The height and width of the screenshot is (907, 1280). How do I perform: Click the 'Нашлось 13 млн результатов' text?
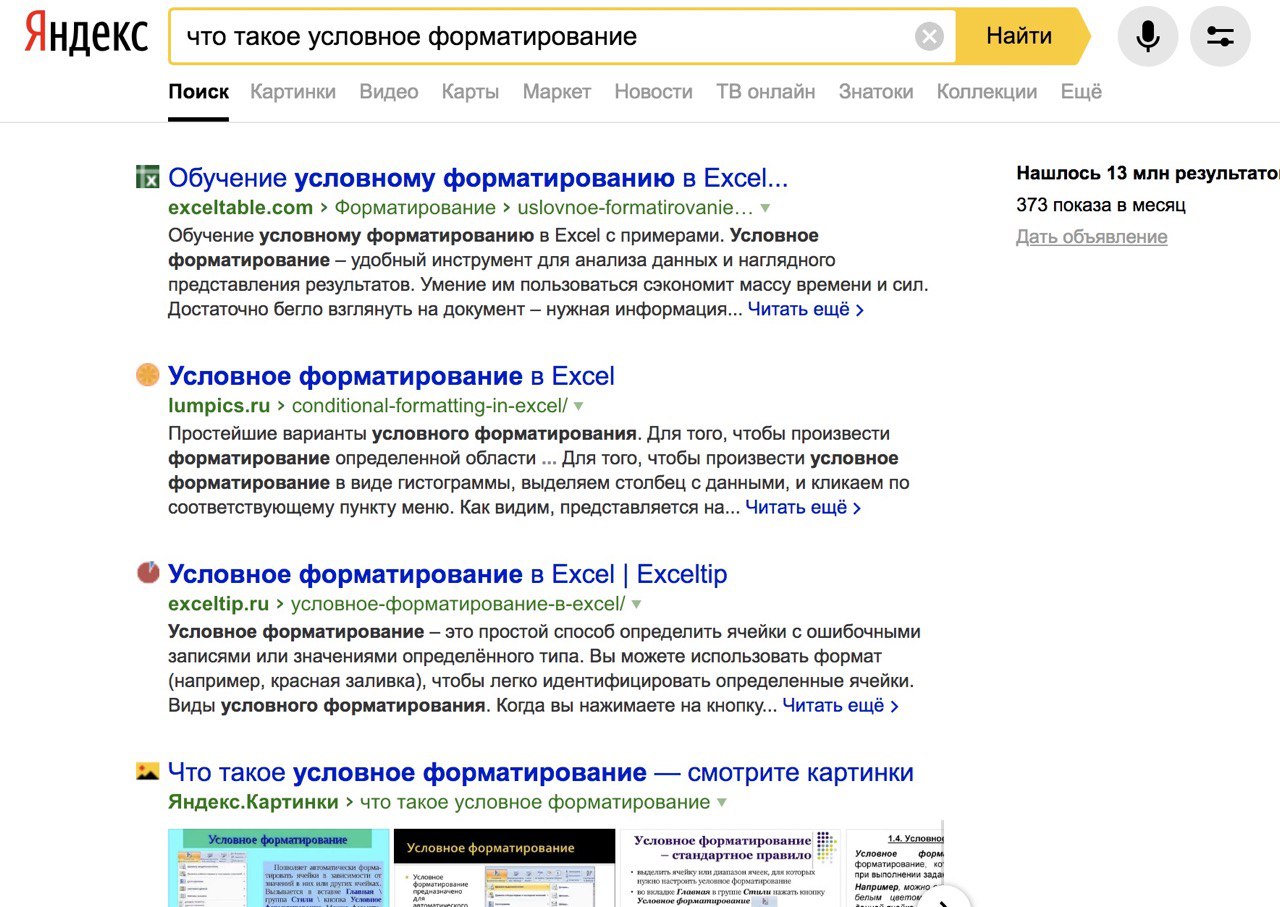coord(1148,173)
